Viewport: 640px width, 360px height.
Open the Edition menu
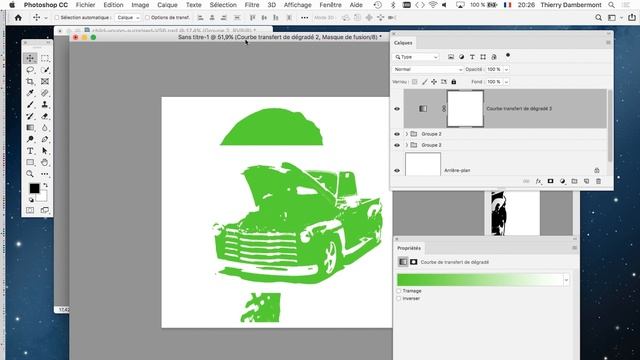click(x=113, y=5)
